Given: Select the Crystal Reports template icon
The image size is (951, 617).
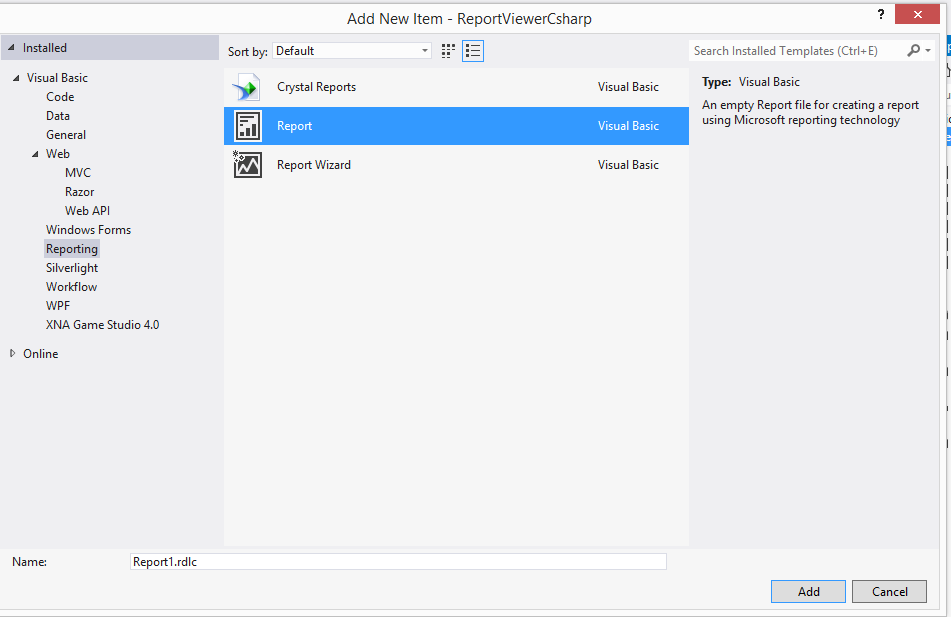Looking at the screenshot, I should click(x=246, y=87).
